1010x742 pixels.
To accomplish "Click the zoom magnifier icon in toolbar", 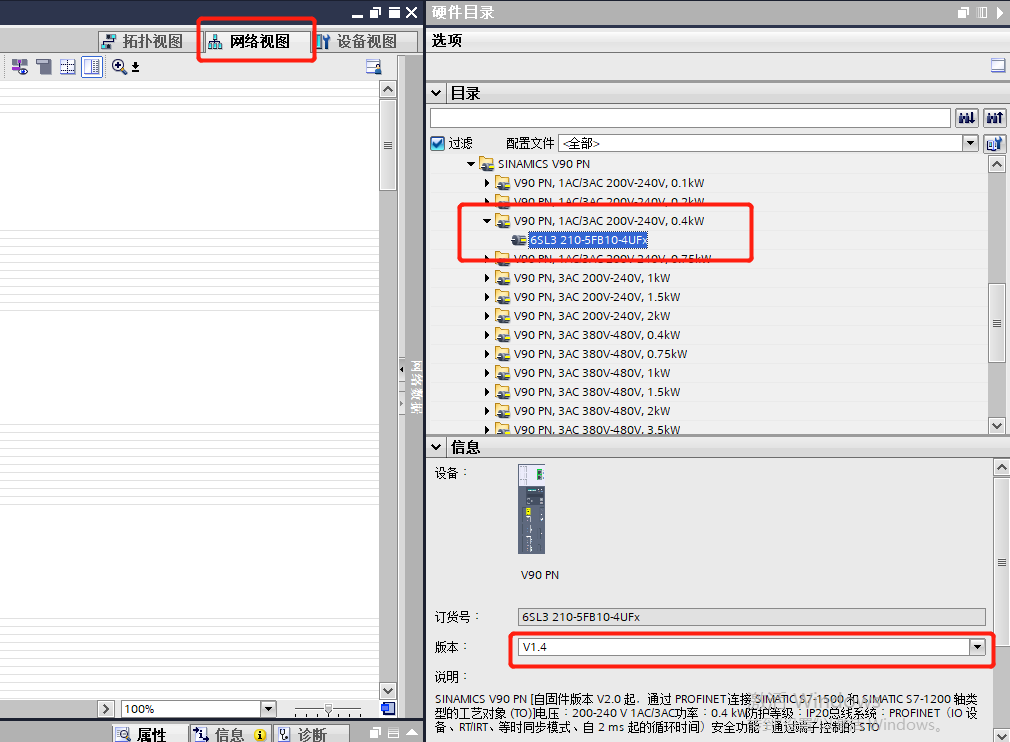I will pos(119,67).
